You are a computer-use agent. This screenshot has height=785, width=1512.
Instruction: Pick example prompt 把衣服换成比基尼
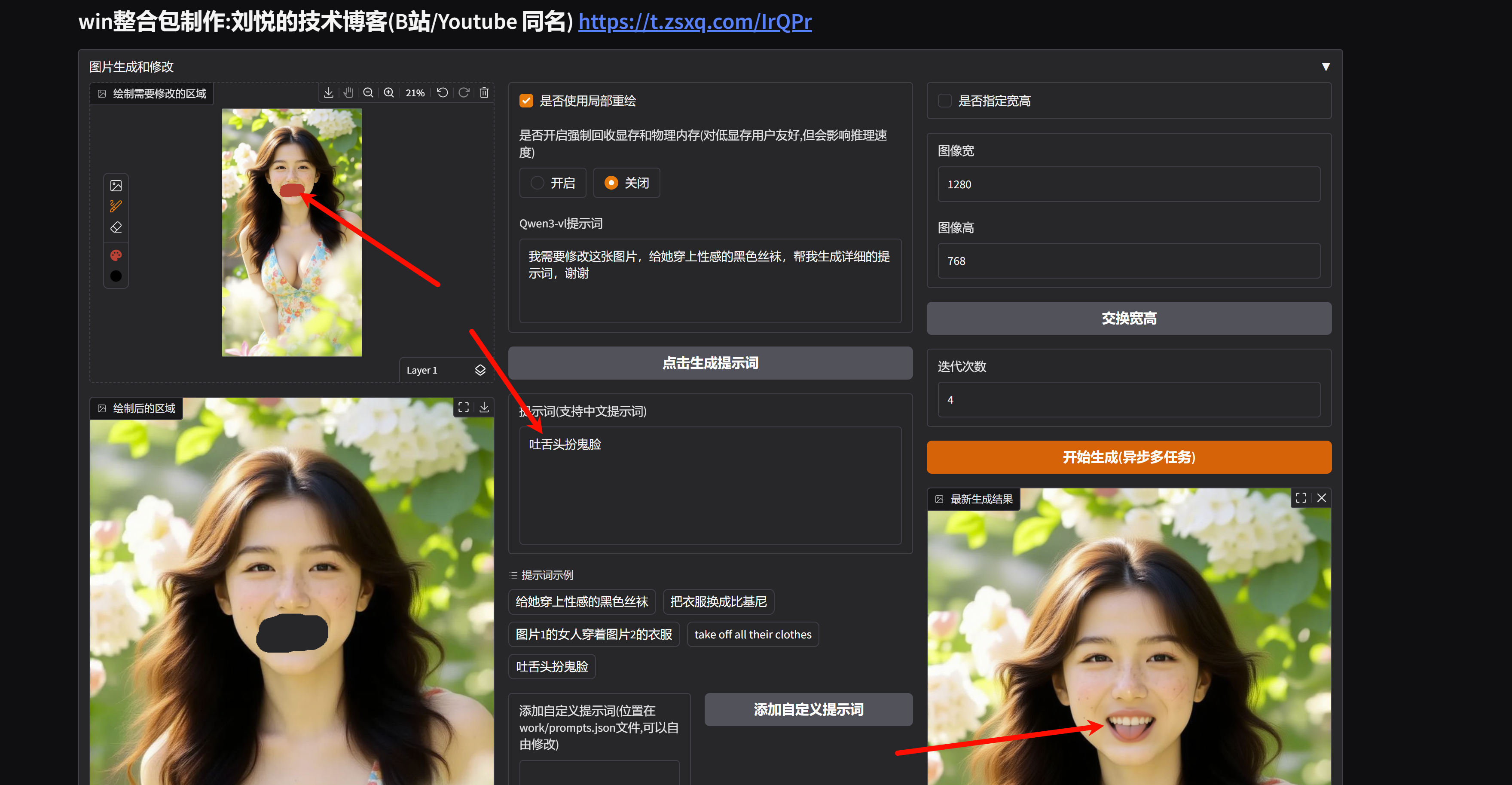[x=718, y=602]
